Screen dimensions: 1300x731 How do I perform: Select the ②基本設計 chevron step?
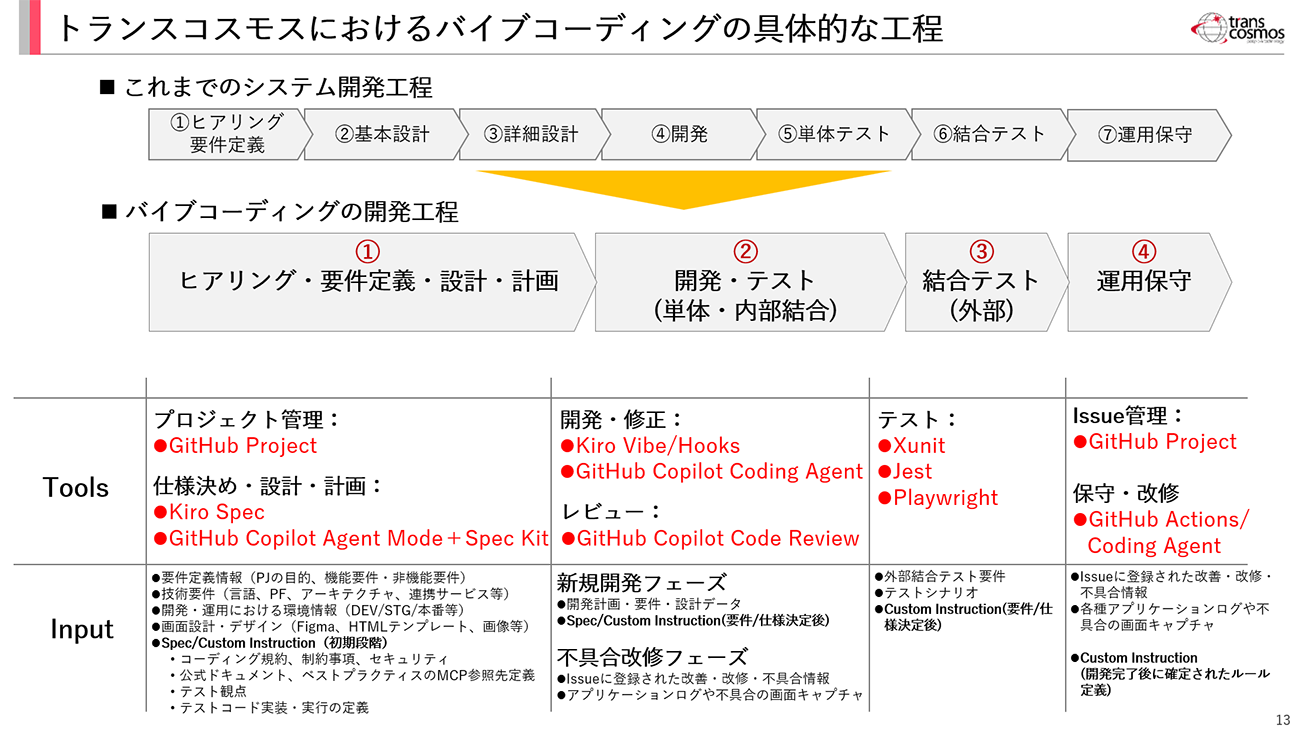pyautogui.click(x=382, y=134)
